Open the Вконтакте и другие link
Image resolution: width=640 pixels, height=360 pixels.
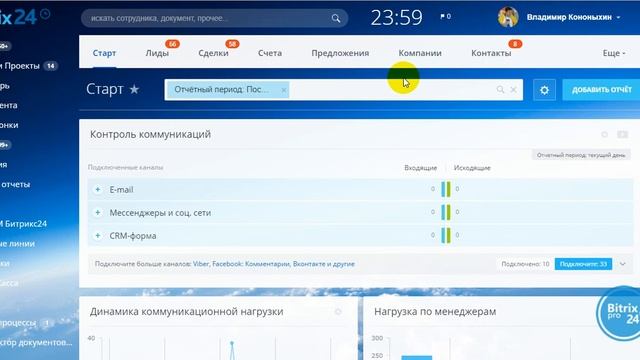click(x=324, y=264)
